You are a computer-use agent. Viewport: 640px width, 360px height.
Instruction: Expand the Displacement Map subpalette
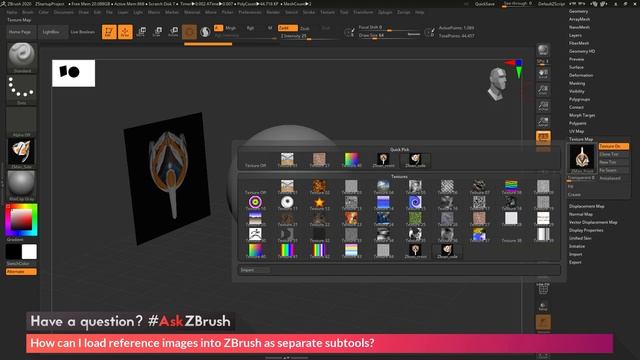(587, 207)
